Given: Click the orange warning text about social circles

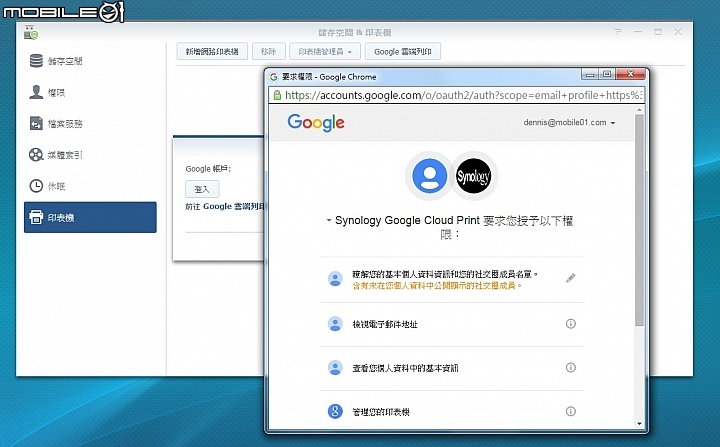Looking at the screenshot, I should [x=437, y=286].
